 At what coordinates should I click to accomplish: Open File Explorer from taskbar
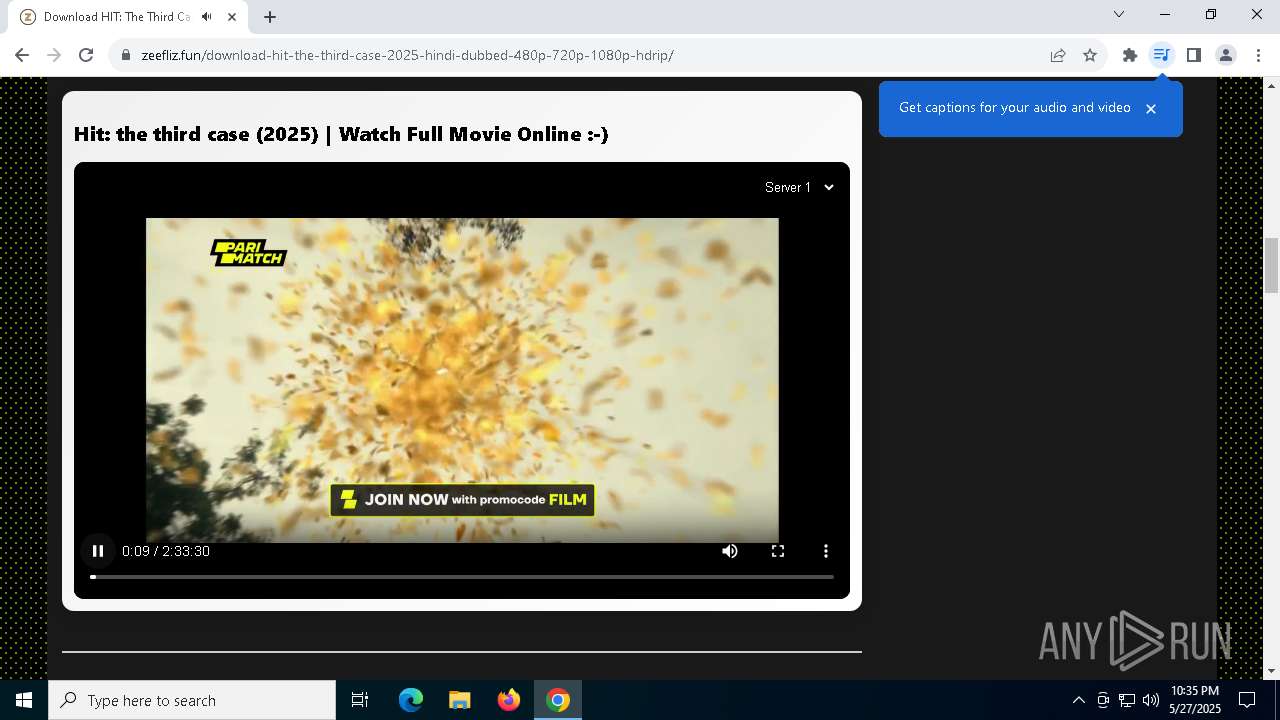click(459, 700)
